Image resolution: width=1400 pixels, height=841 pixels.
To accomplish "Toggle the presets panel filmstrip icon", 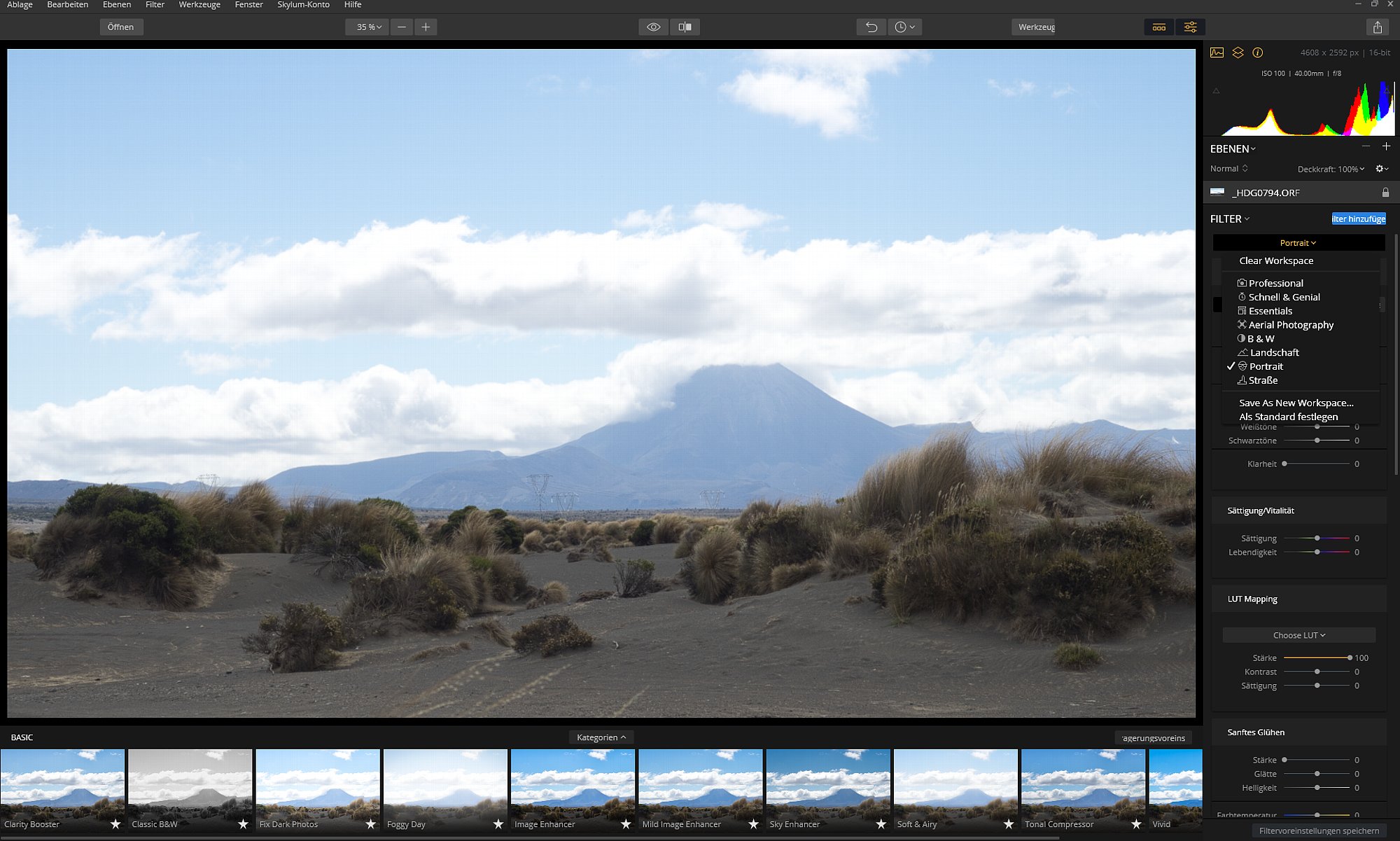I will pyautogui.click(x=1159, y=27).
